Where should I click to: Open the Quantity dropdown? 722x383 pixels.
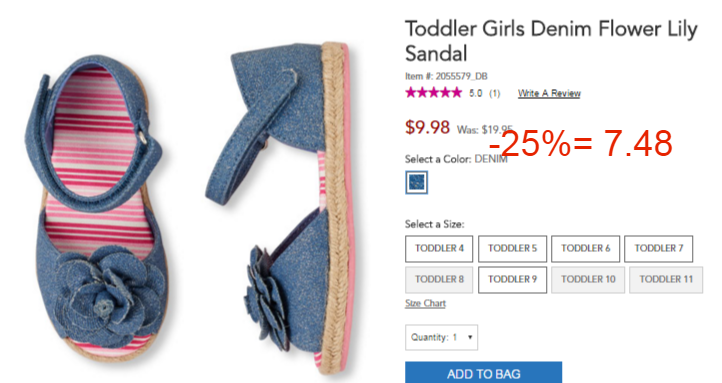click(x=441, y=337)
